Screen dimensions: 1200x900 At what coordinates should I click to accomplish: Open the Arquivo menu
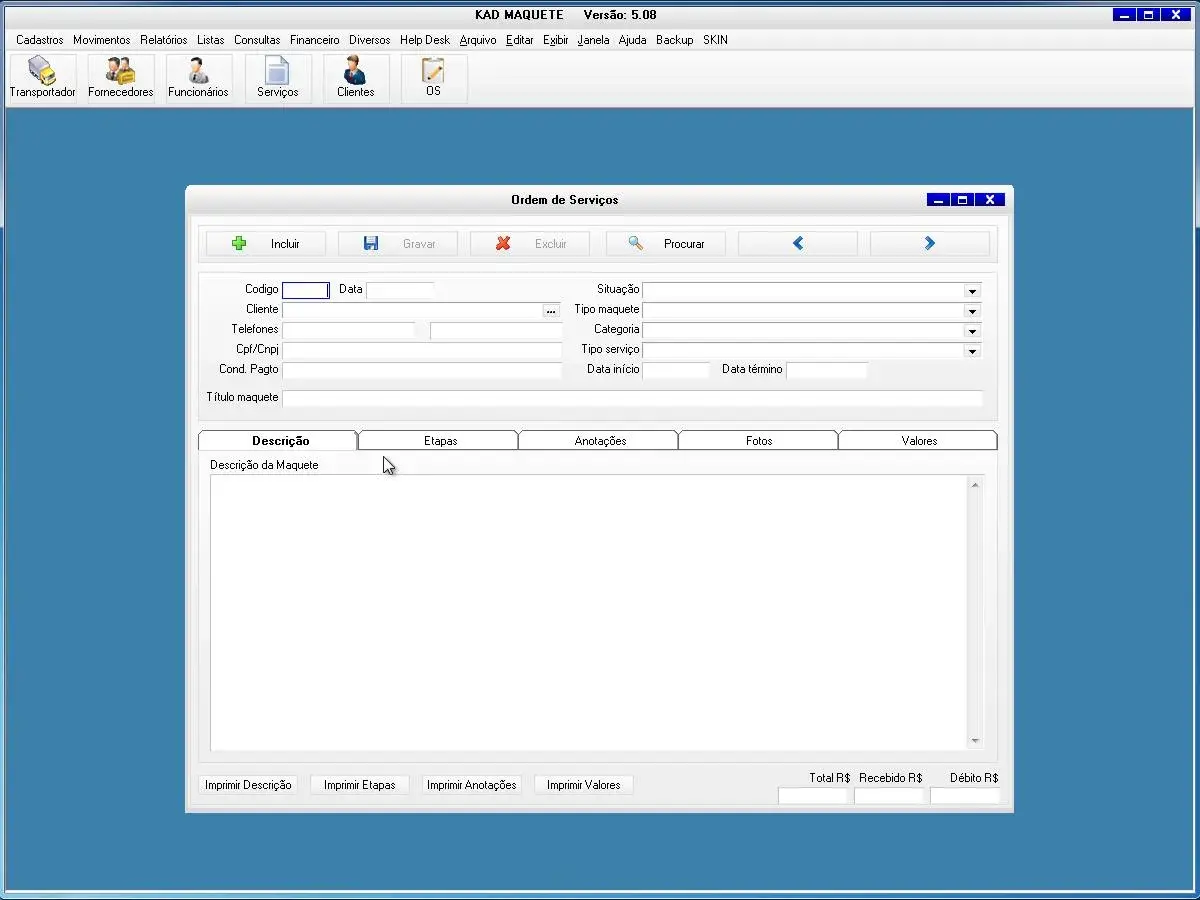point(478,40)
